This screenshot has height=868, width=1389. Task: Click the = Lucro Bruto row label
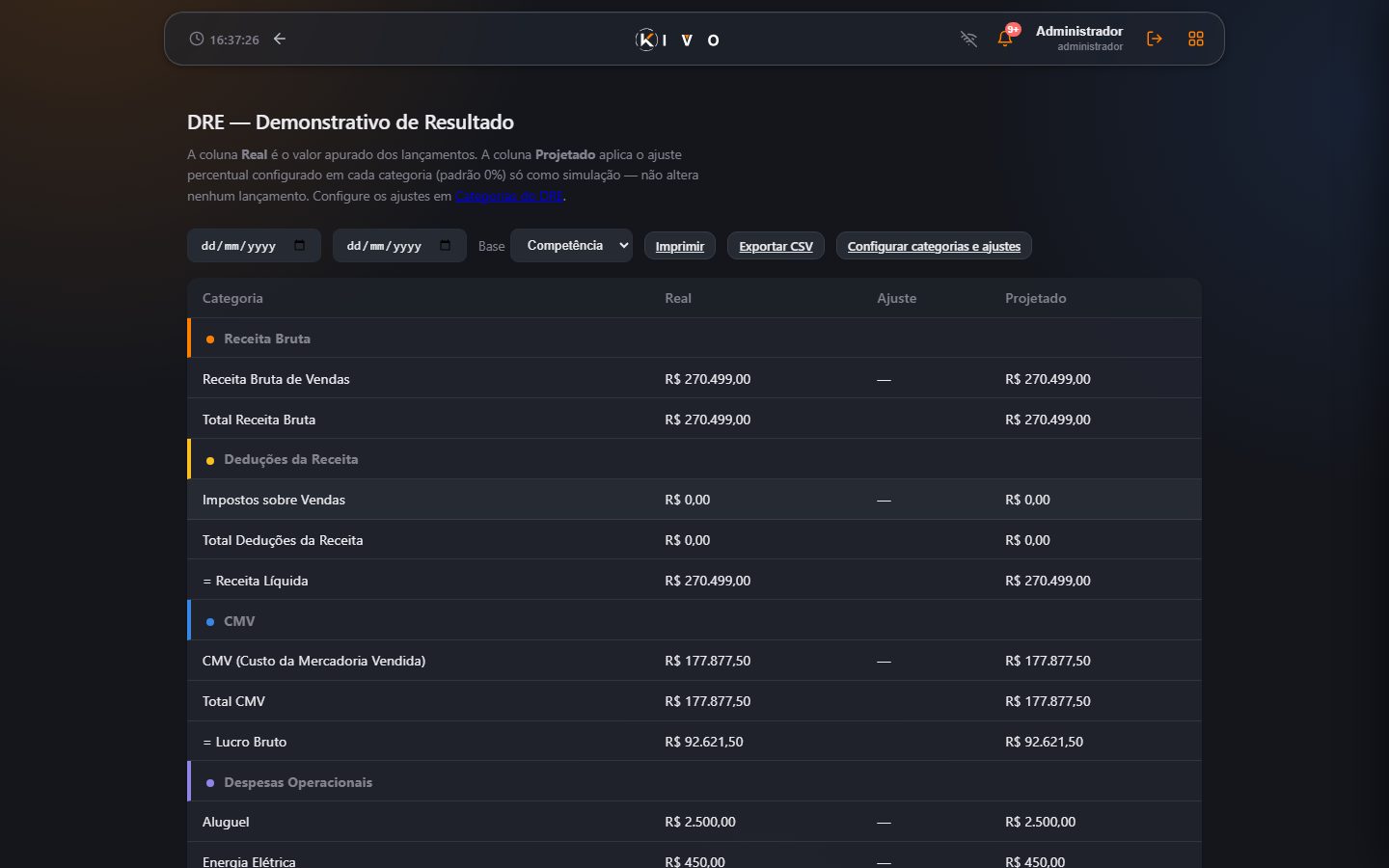[x=245, y=742]
